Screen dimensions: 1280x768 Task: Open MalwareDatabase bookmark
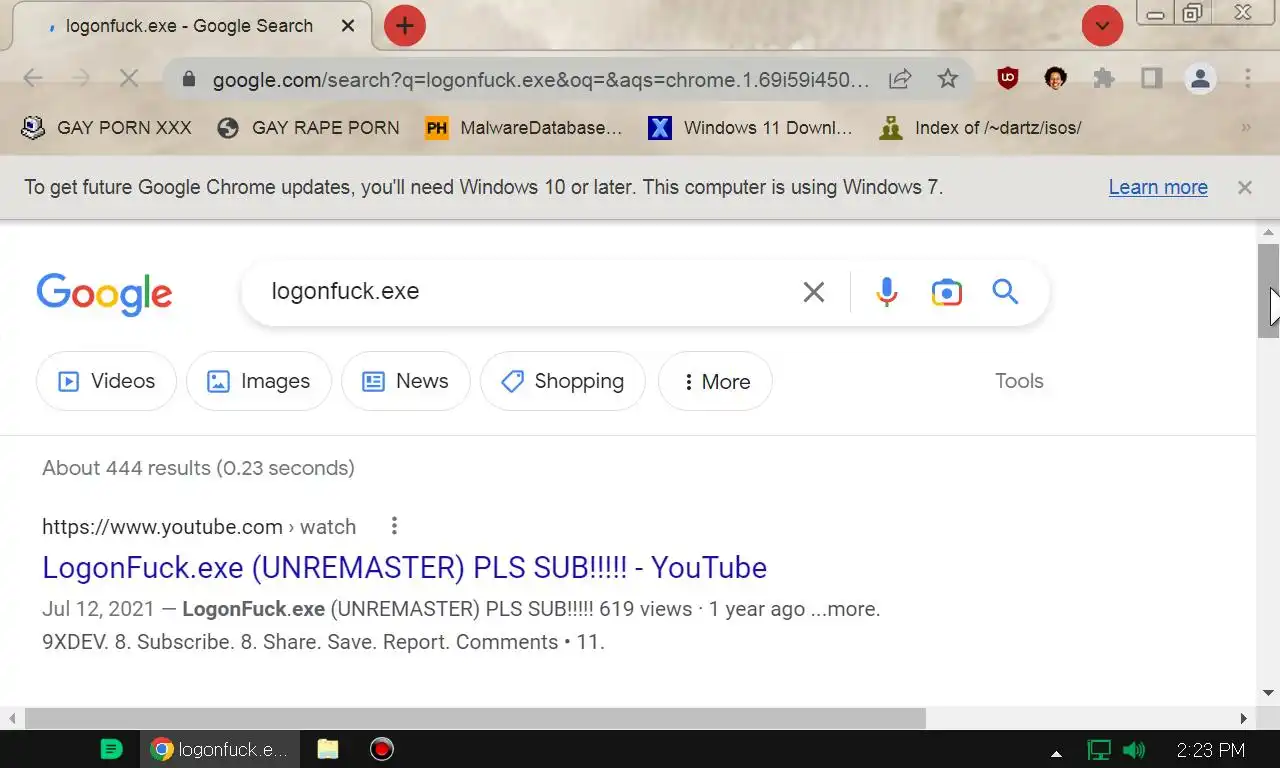coord(524,128)
